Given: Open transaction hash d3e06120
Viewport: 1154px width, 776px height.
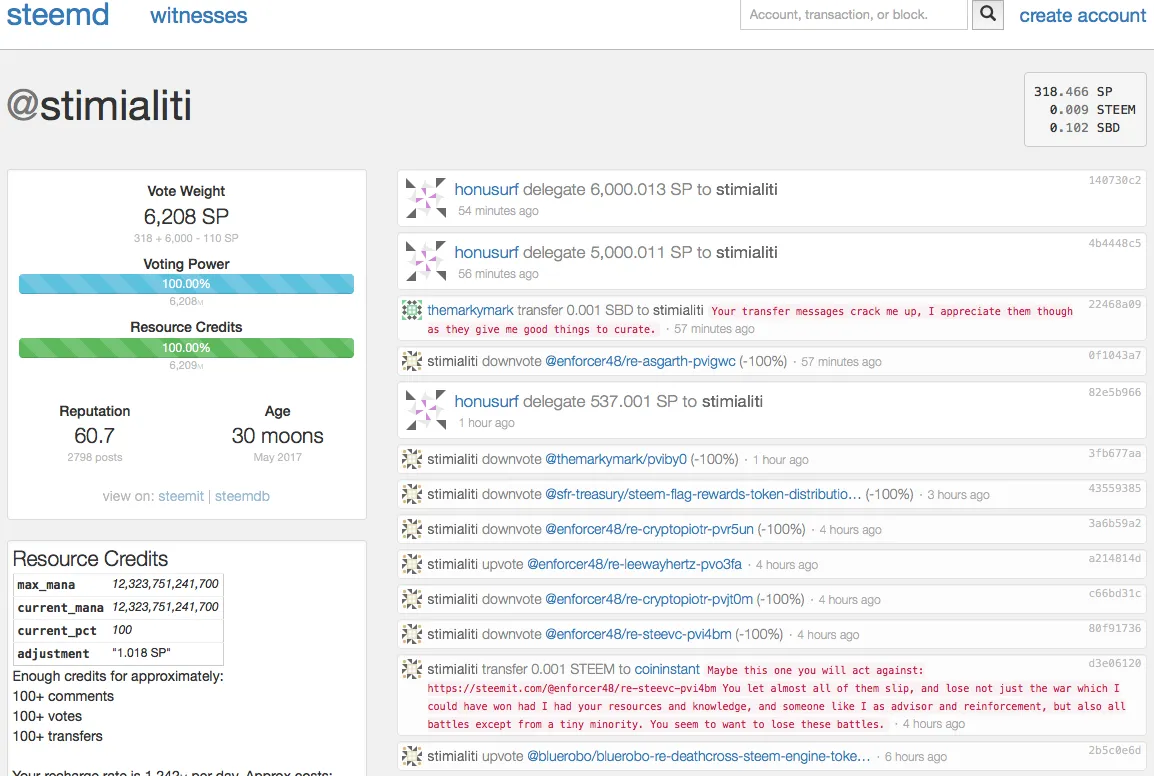Looking at the screenshot, I should (x=1114, y=663).
